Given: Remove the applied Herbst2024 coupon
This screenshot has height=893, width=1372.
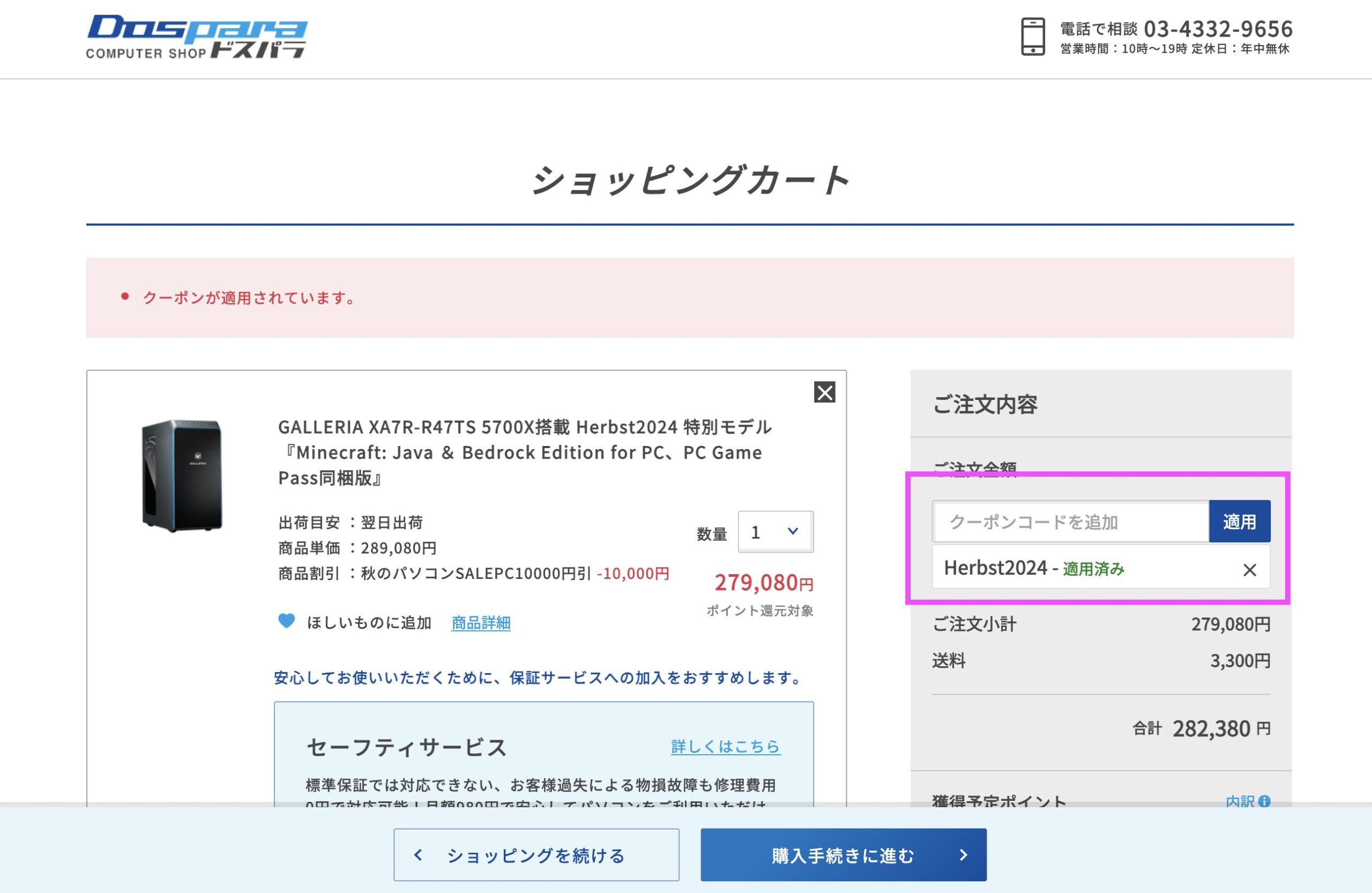Looking at the screenshot, I should coord(1249,570).
